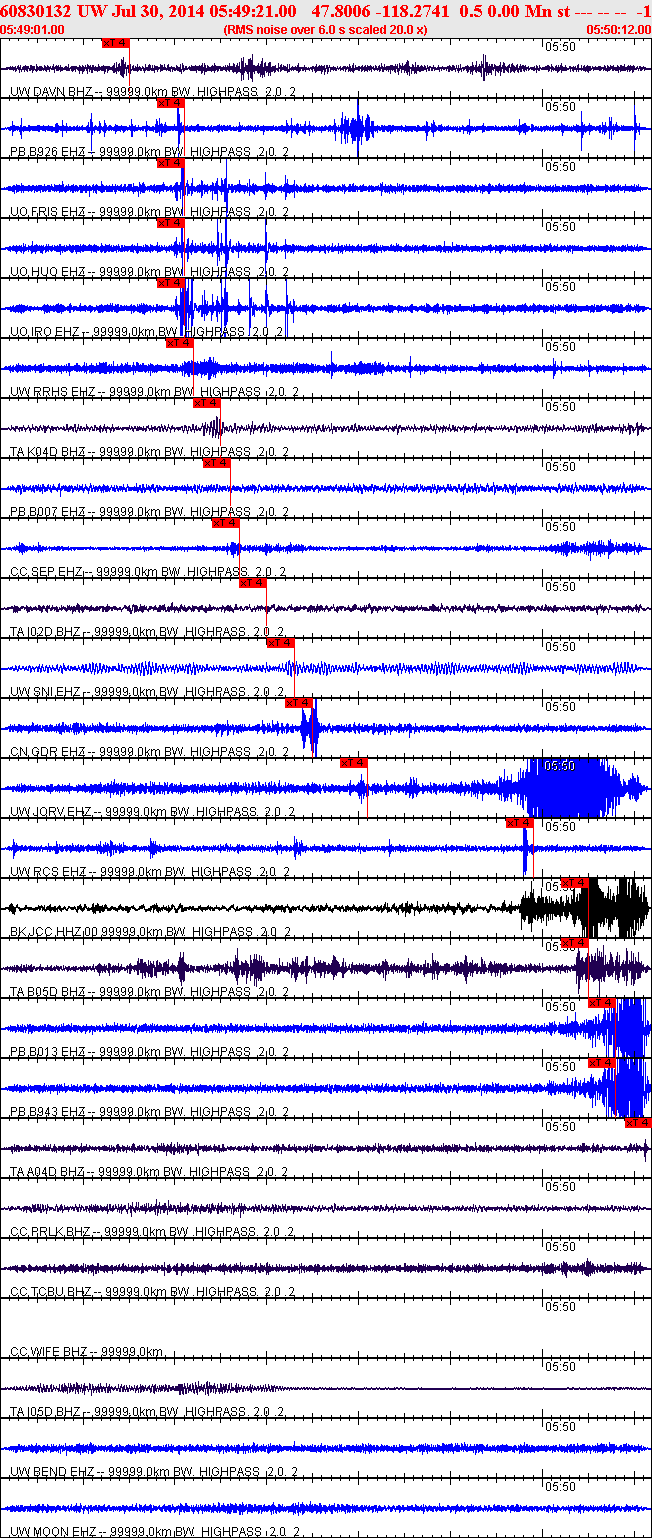Click the RMS noise scaling text in header
This screenshot has width=652, height=1538.
(x=326, y=30)
